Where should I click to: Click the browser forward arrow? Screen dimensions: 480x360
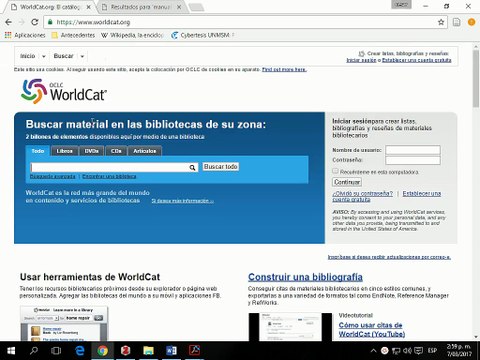[22, 22]
